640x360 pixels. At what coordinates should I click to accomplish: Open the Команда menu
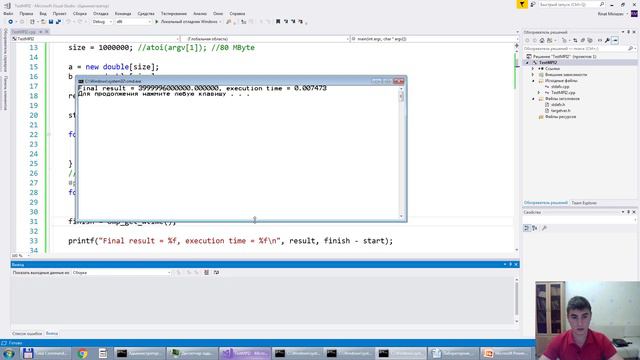123,13
